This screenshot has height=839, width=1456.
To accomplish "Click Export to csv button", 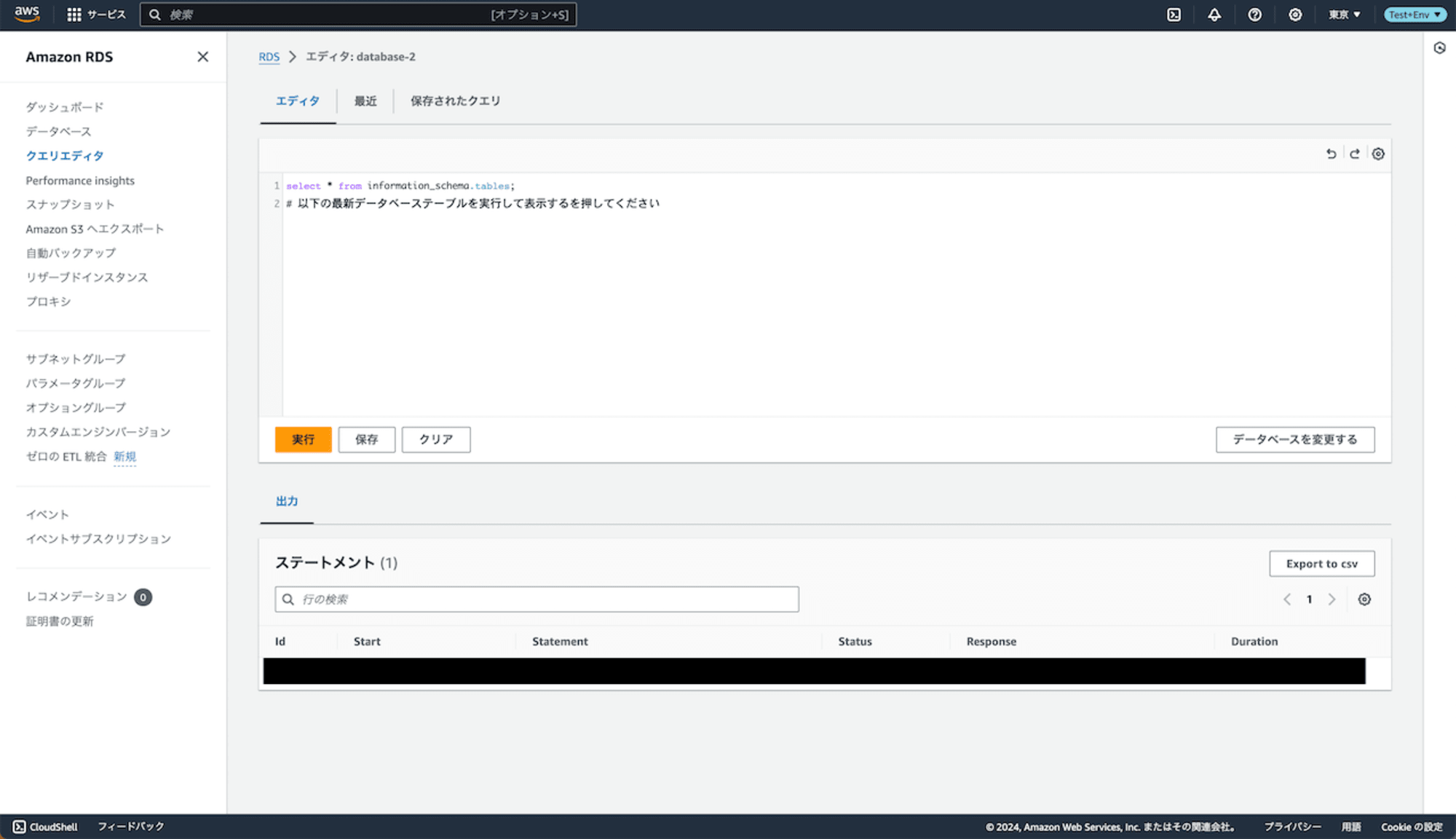I will click(1321, 564).
